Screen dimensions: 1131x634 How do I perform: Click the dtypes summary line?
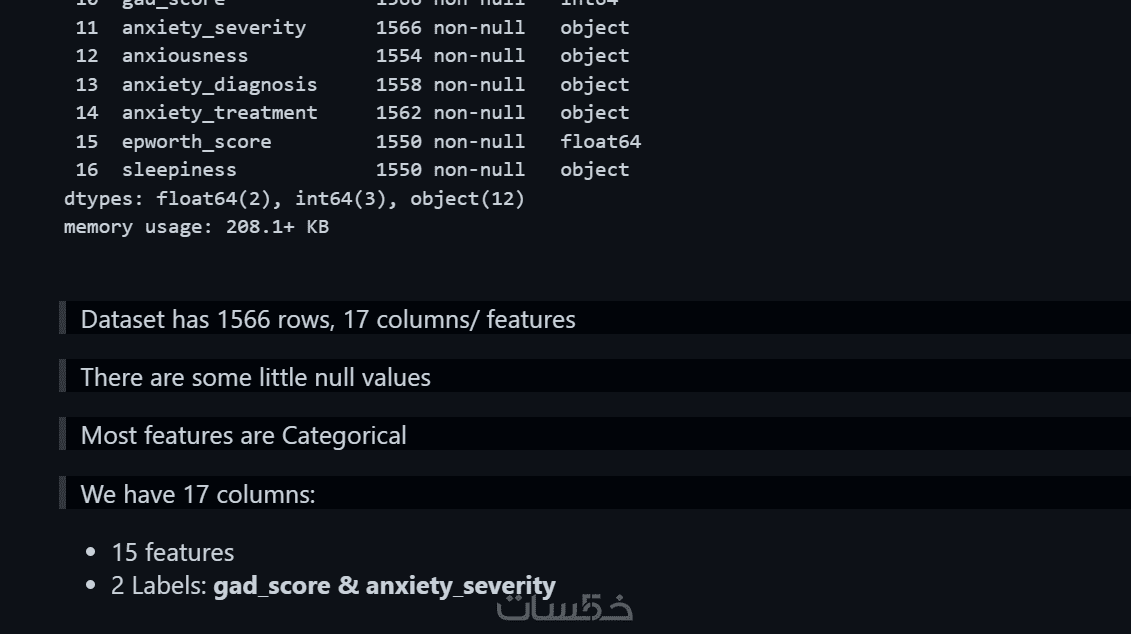(x=294, y=199)
